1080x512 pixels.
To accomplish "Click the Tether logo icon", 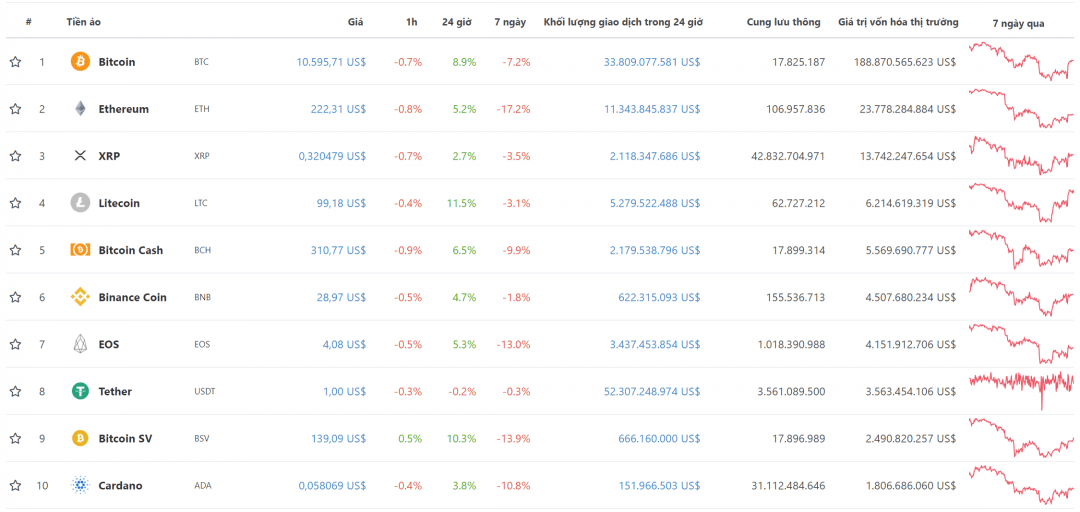I will [81, 391].
